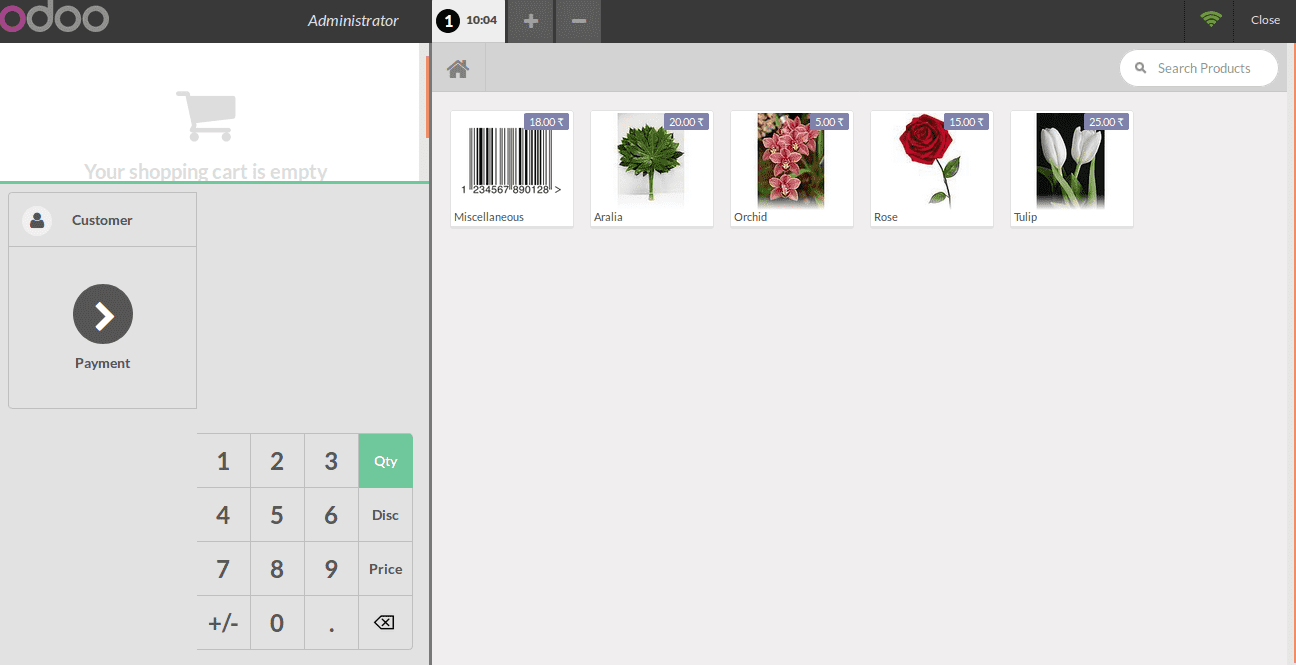The height and width of the screenshot is (665, 1296).
Task: Tap the decimal point key
Action: [331, 623]
